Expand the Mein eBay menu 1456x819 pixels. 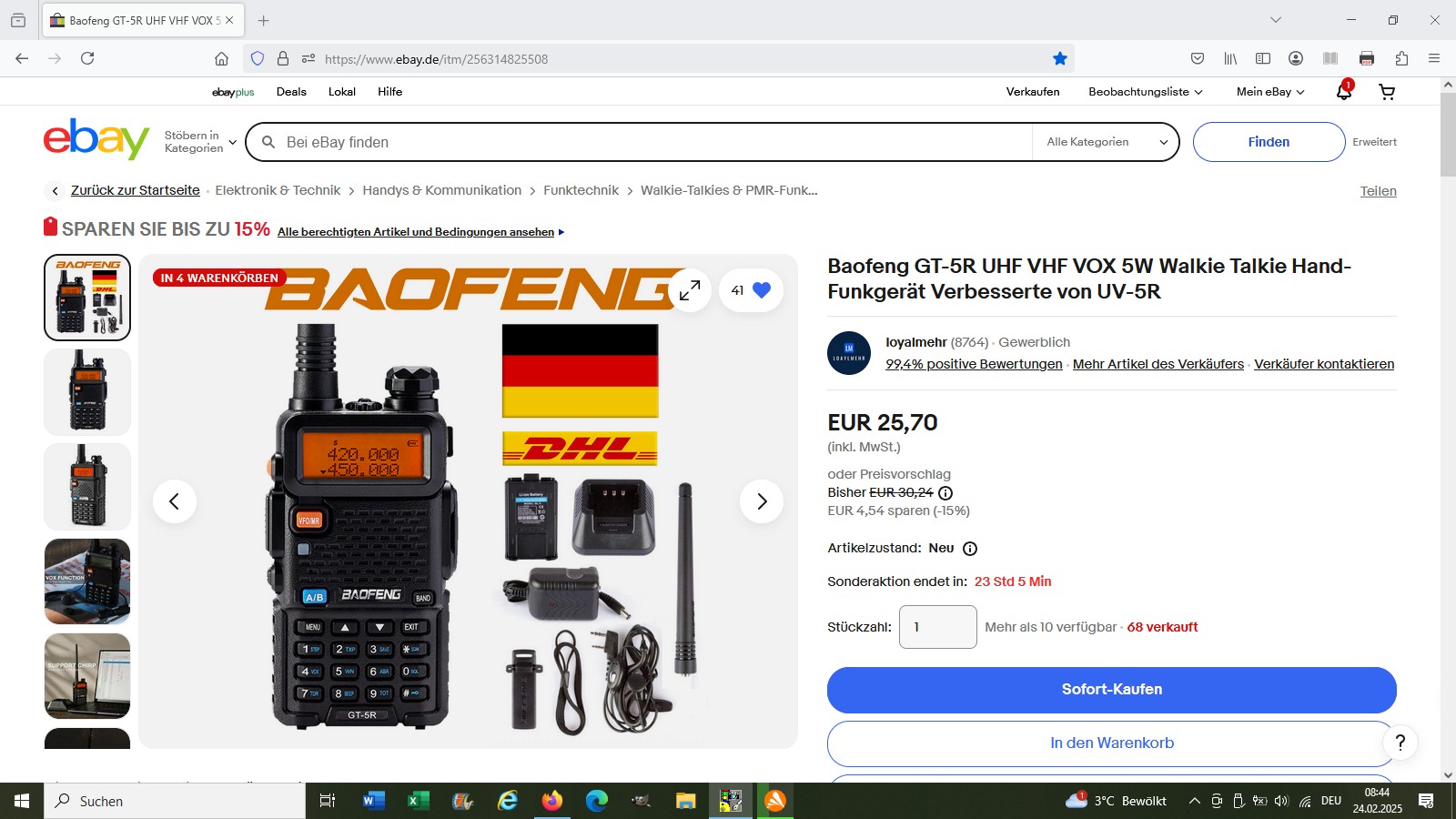point(1270,92)
